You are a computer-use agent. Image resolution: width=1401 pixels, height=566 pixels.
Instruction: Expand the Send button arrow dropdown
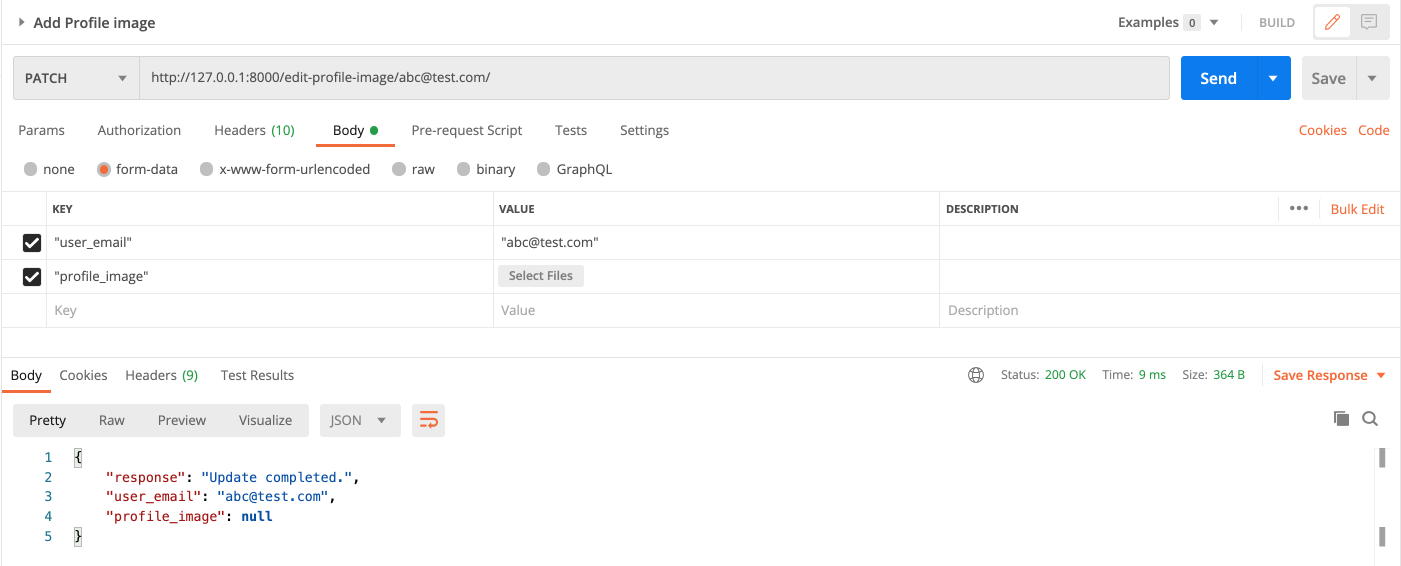tap(1273, 78)
